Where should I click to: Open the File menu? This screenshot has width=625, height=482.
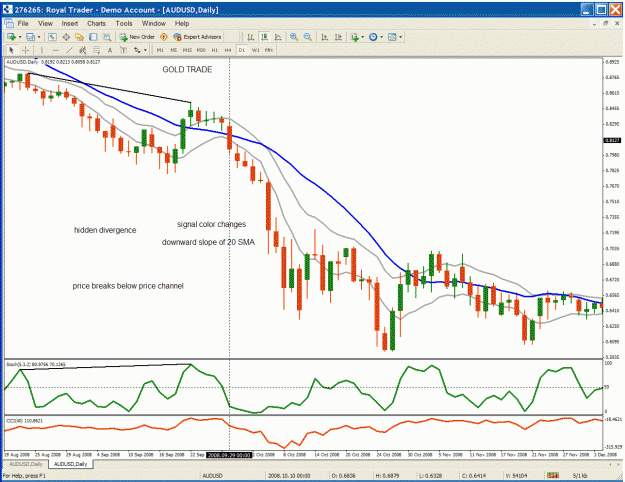pyautogui.click(x=23, y=24)
